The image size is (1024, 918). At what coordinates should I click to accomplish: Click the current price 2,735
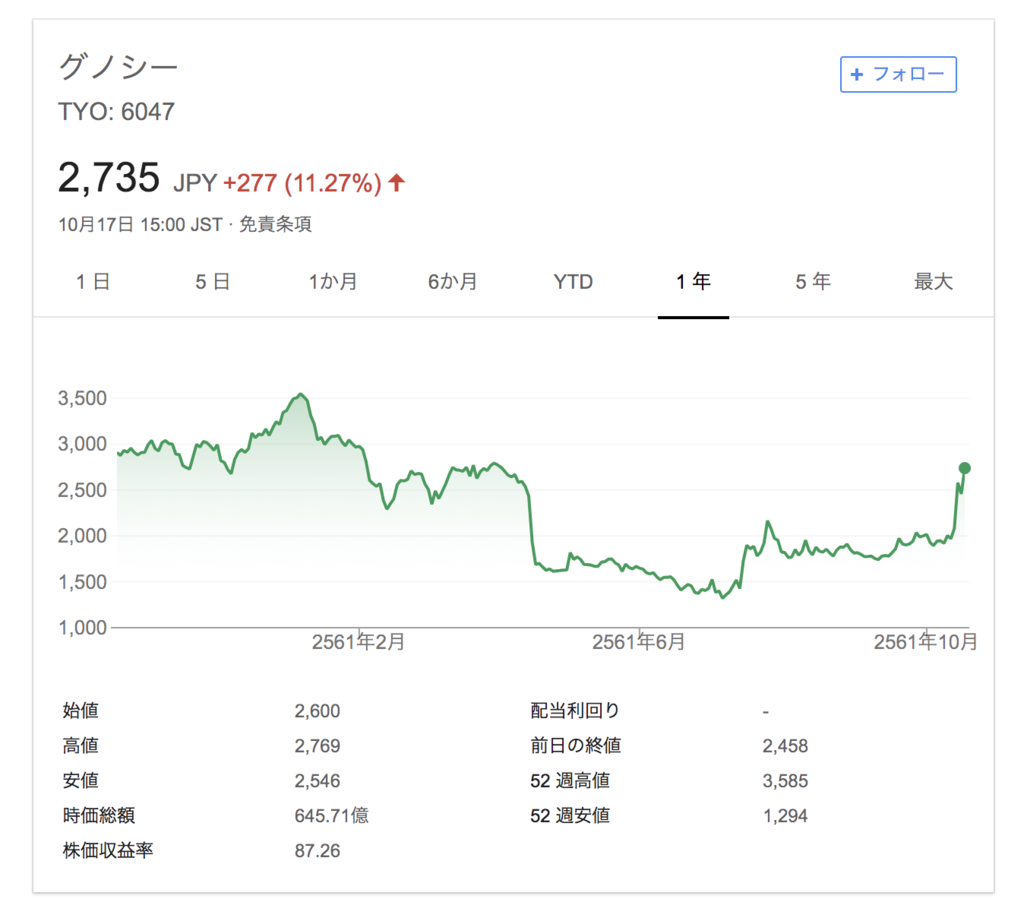108,178
